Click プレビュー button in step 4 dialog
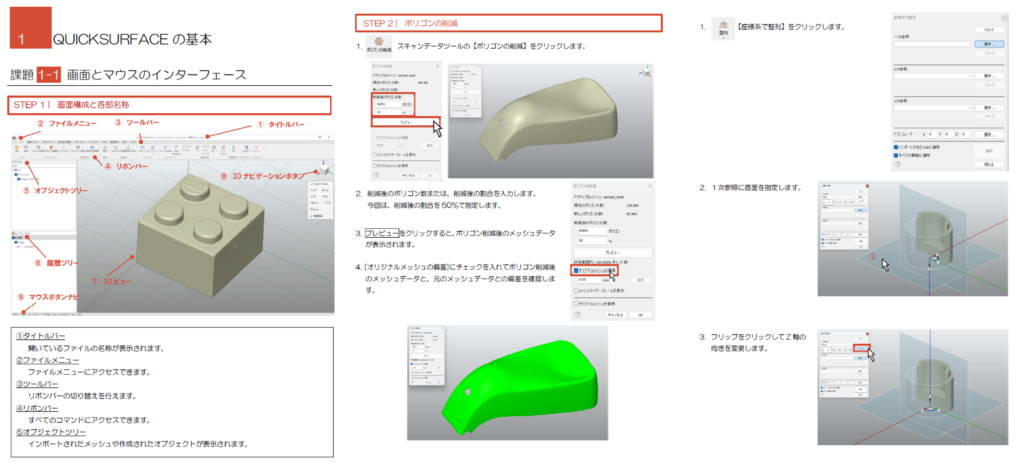The image size is (1024, 463). [x=613, y=253]
